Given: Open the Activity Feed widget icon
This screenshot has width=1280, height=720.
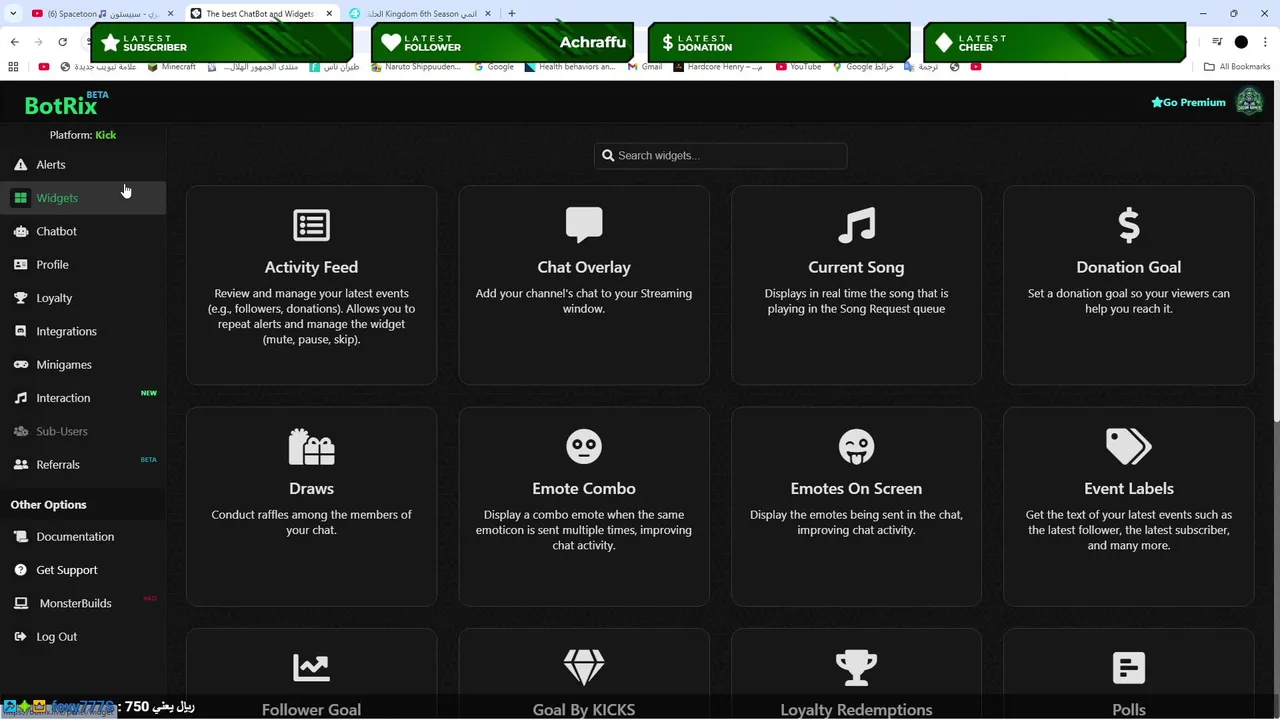Looking at the screenshot, I should pos(311,225).
